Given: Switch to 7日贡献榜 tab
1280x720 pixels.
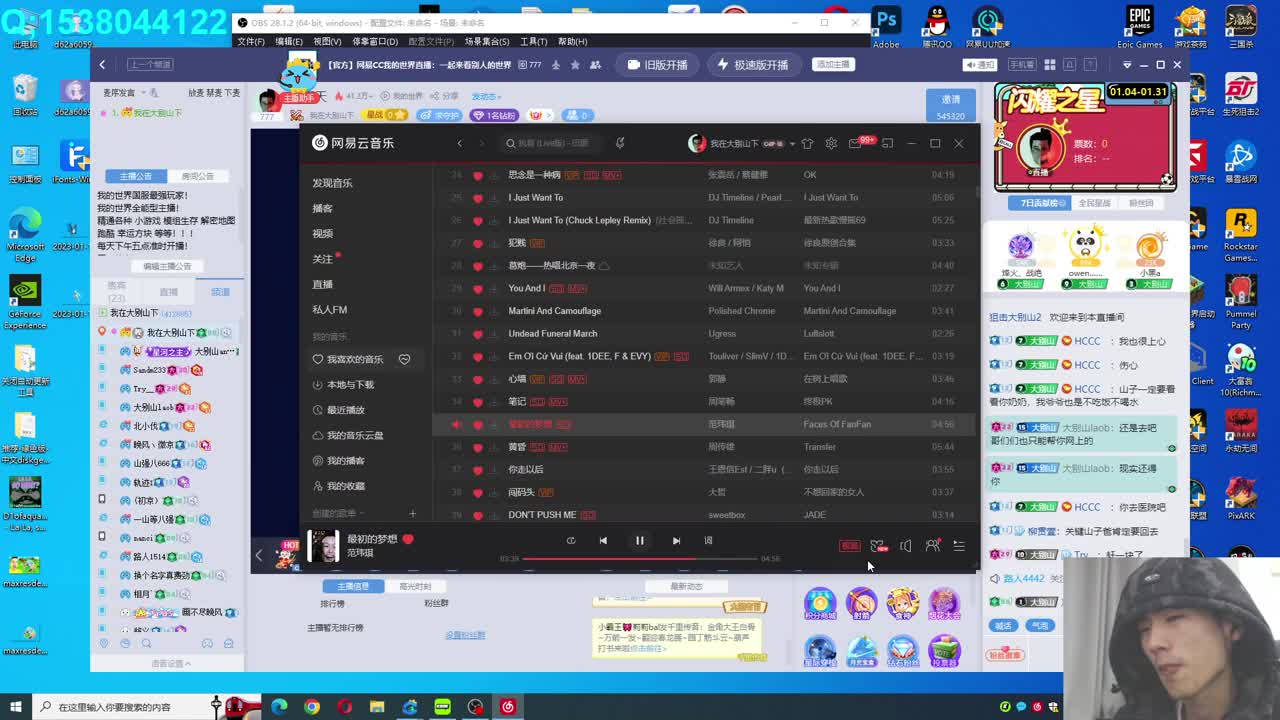Looking at the screenshot, I should pos(1039,203).
